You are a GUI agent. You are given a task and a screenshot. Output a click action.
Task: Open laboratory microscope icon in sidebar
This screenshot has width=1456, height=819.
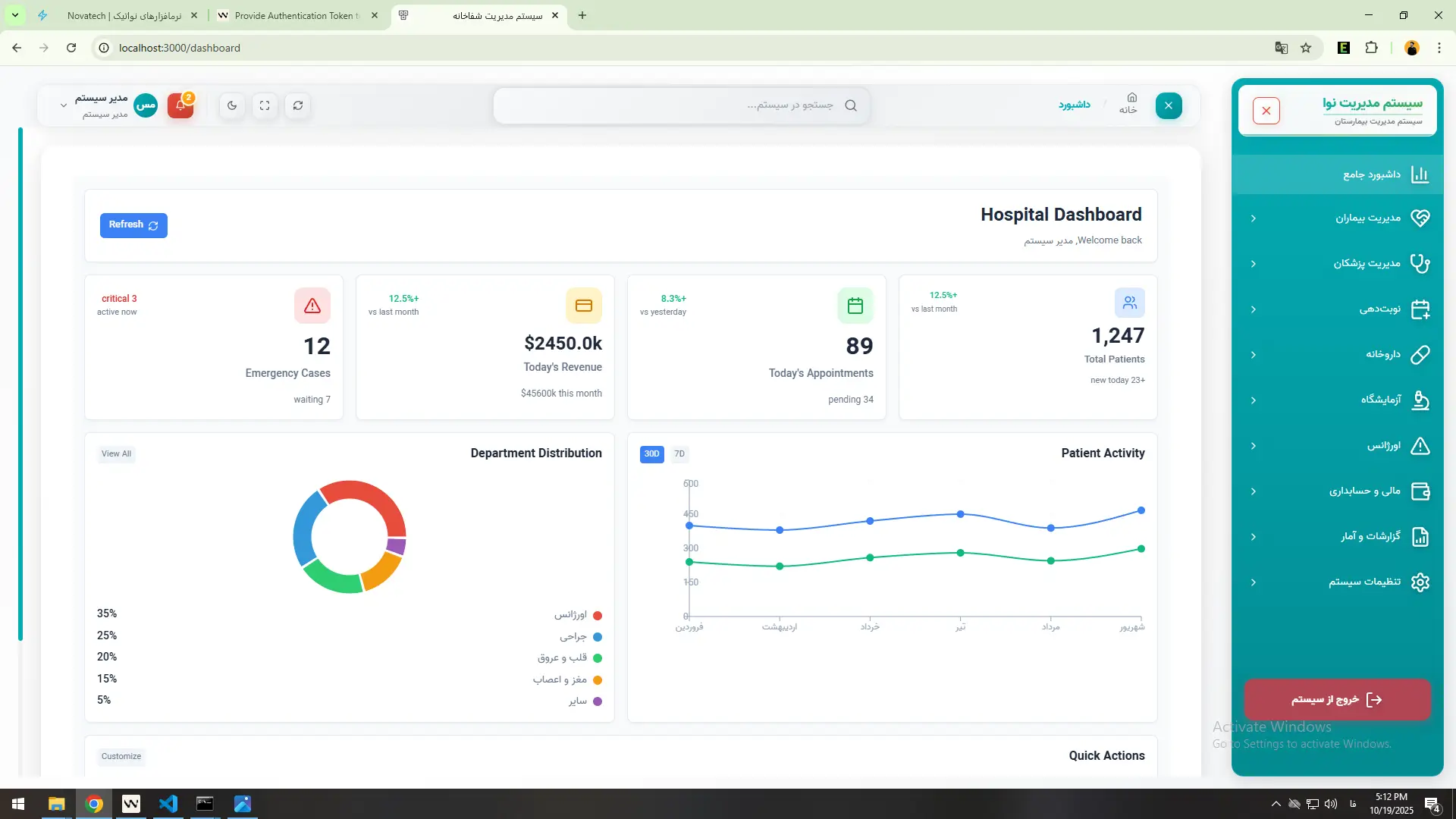tap(1420, 400)
